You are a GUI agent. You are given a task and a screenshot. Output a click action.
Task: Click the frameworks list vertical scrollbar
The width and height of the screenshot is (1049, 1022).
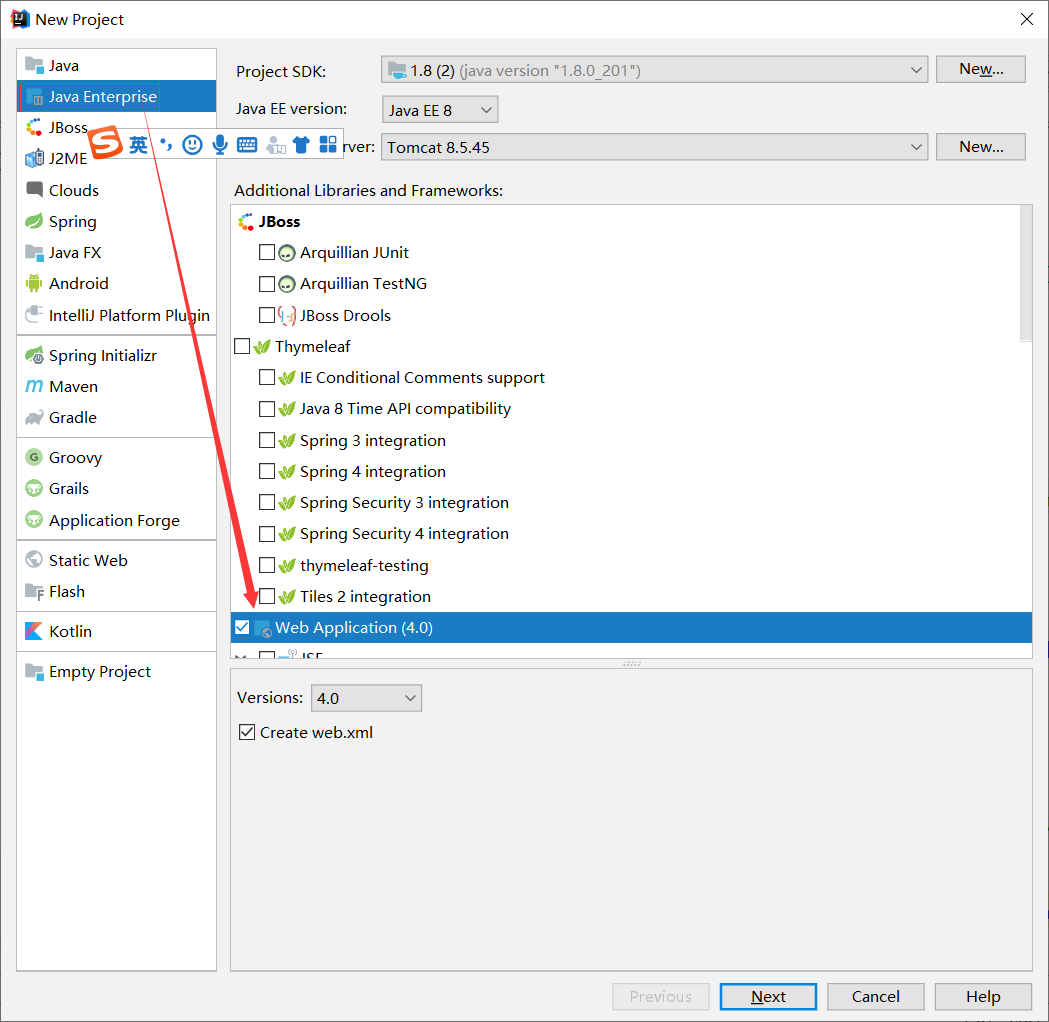[x=1026, y=274]
